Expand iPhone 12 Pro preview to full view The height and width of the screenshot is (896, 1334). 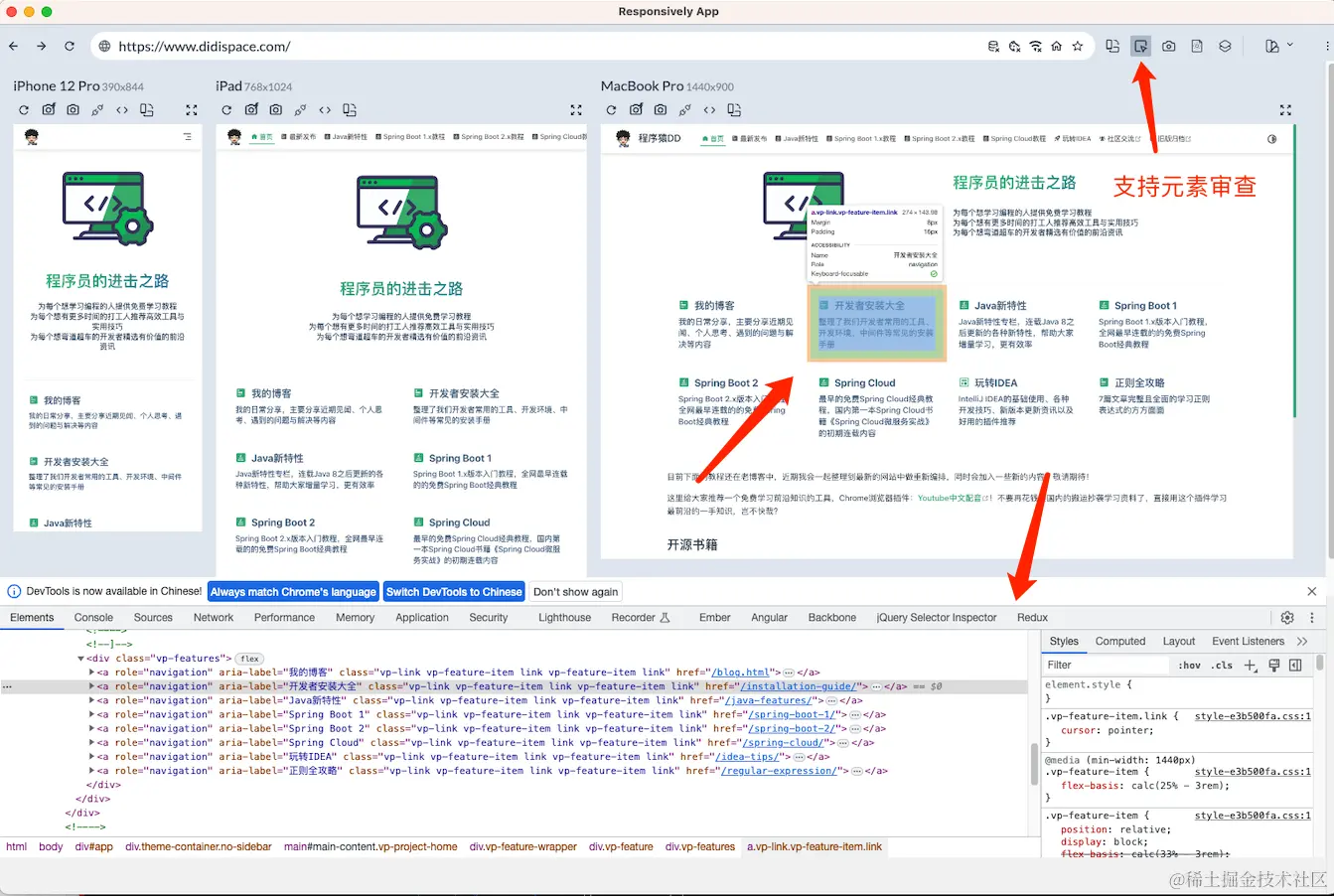192,110
